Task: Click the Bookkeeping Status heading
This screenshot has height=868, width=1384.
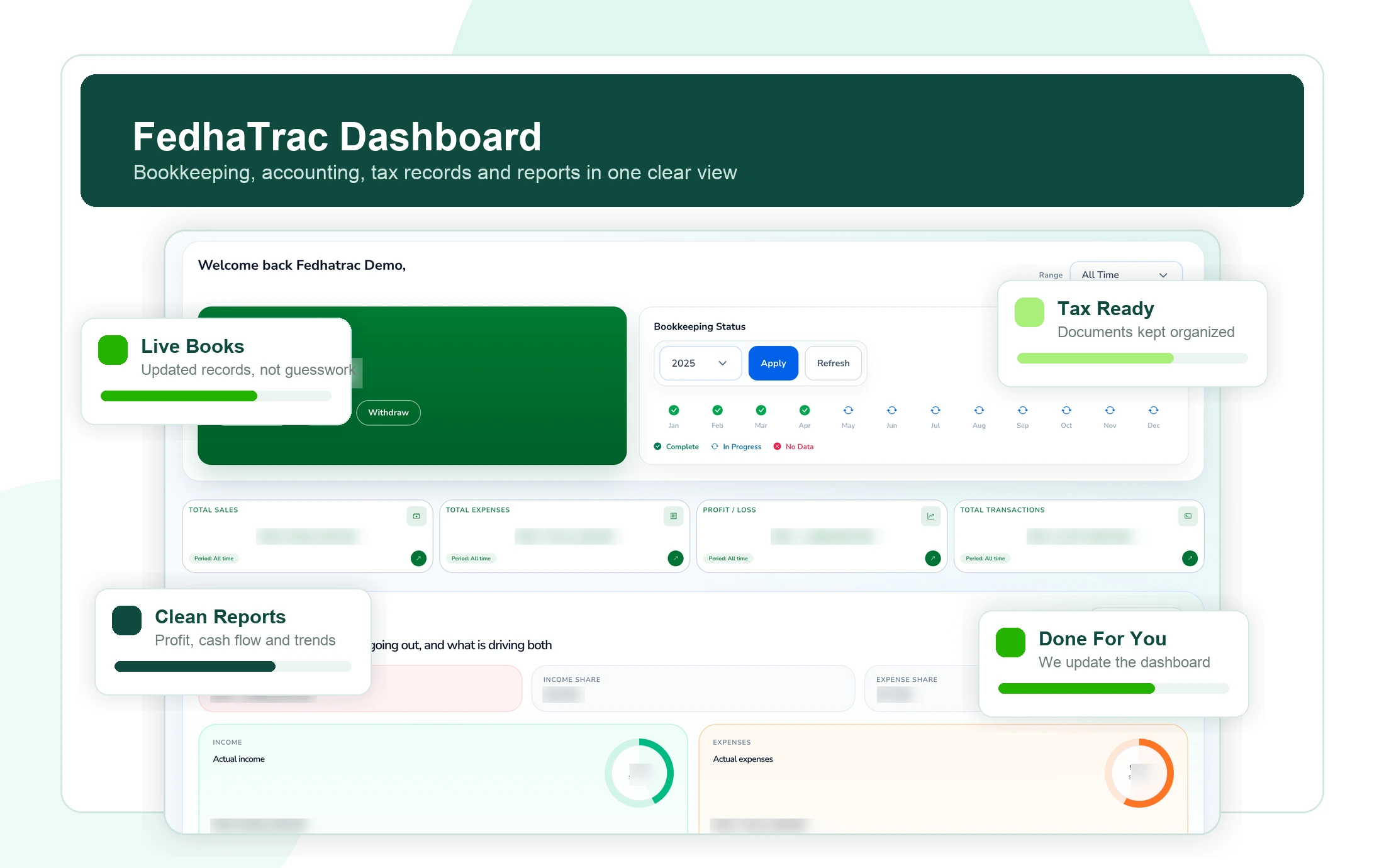Action: point(700,326)
